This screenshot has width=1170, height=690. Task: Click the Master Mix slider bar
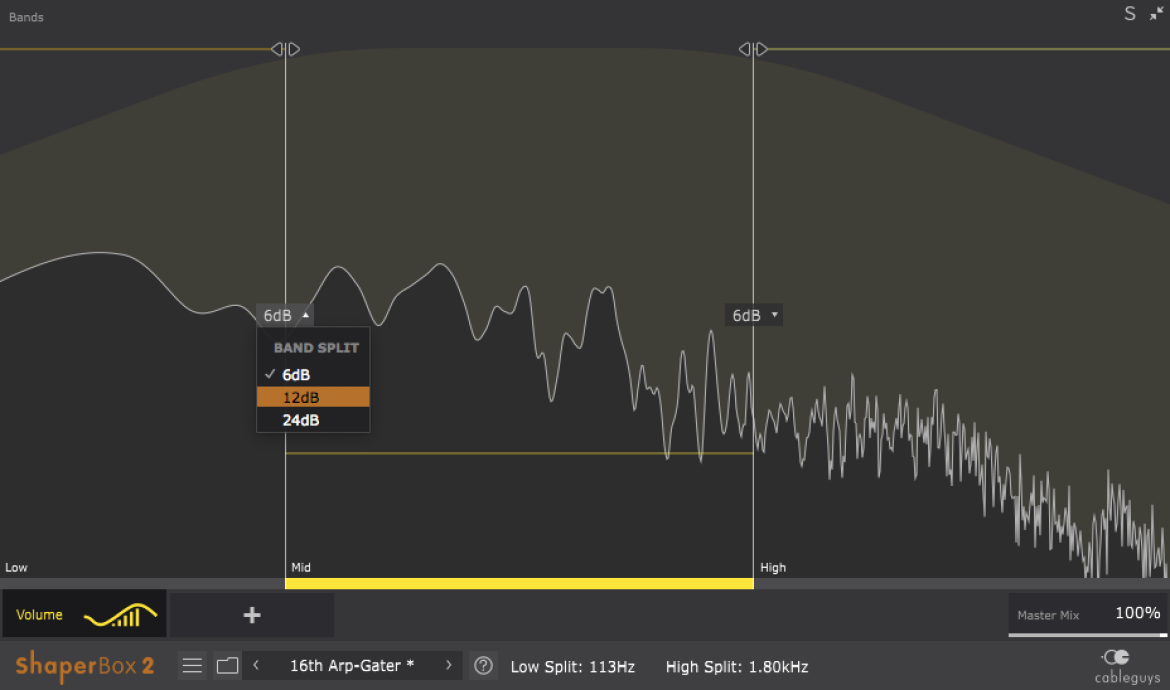coord(1088,635)
